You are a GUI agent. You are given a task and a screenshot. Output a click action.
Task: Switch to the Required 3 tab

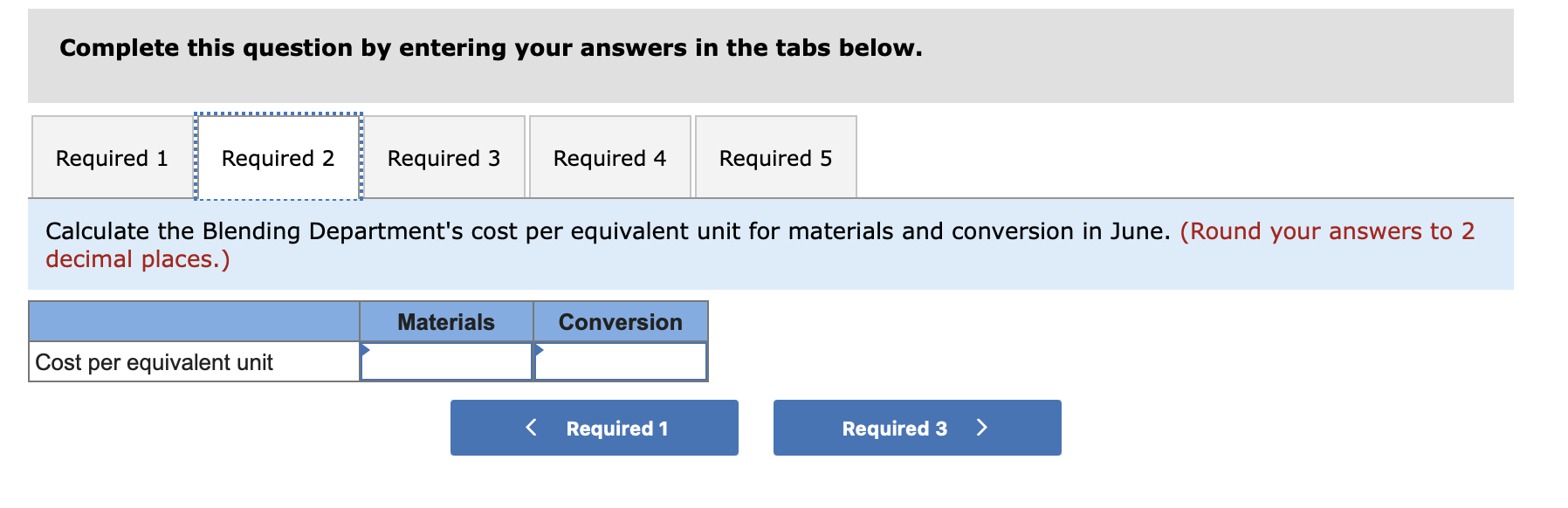tap(444, 158)
